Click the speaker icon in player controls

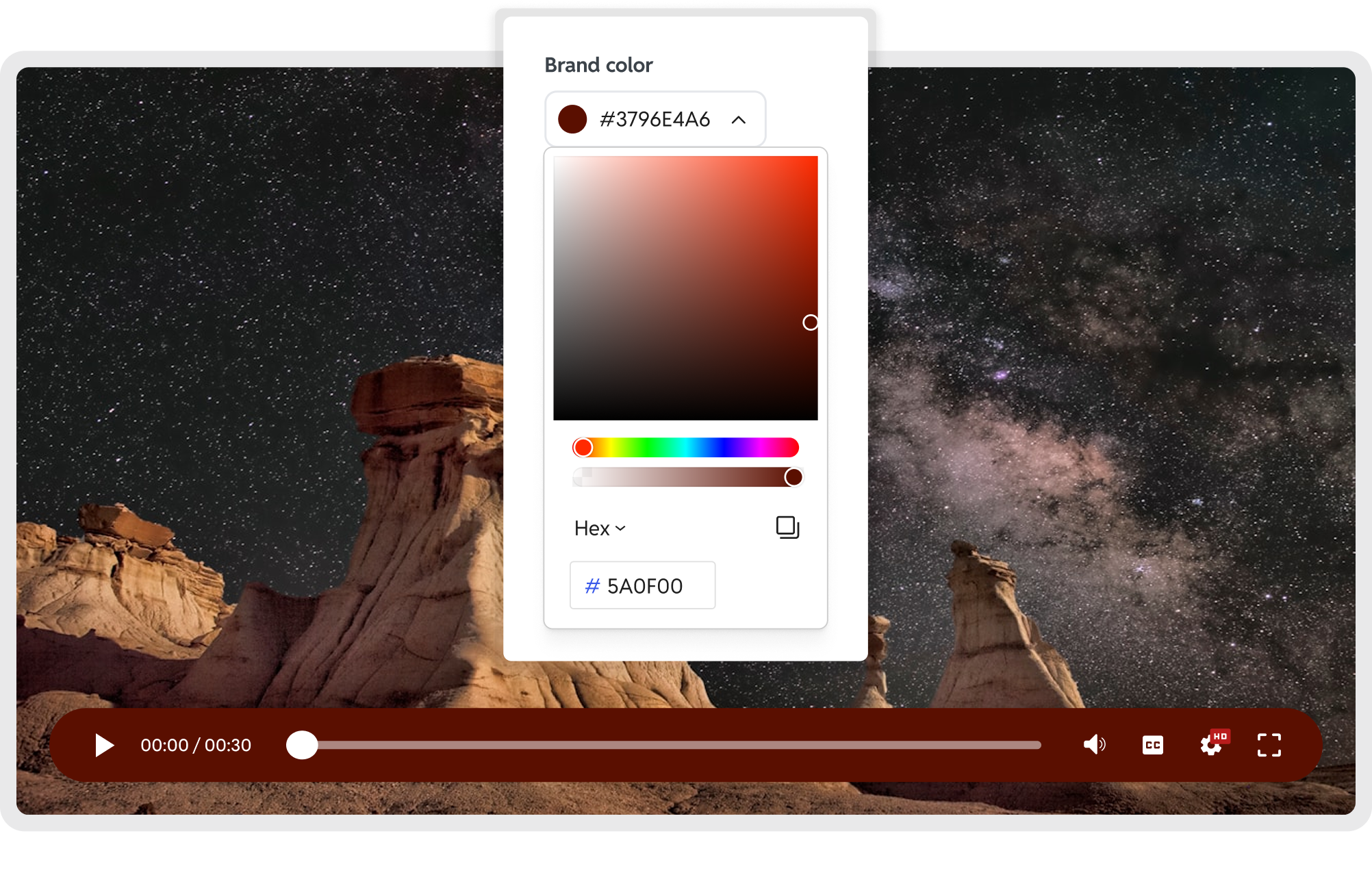pyautogui.click(x=1094, y=745)
